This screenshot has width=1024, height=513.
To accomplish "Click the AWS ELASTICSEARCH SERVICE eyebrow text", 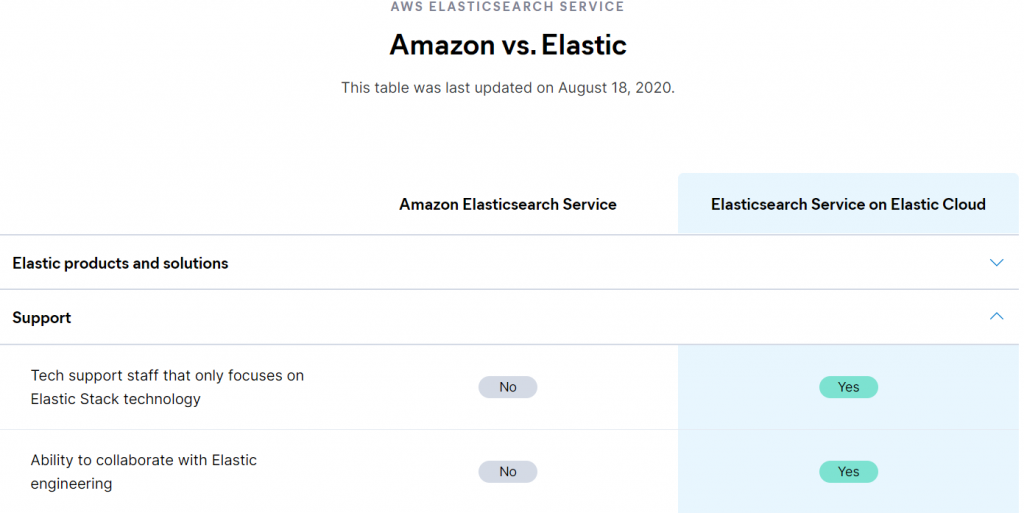I will (507, 7).
